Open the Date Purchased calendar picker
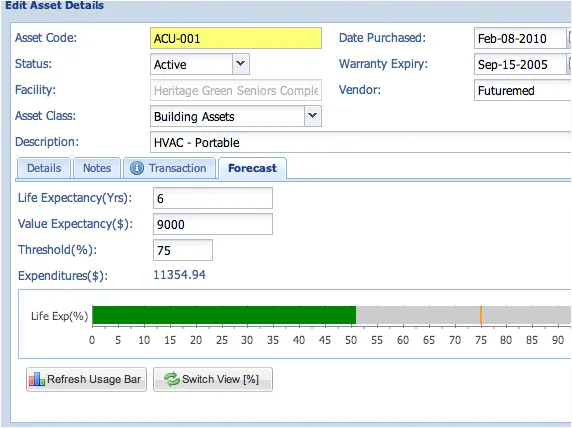Screen dimensions: 572x428 coord(569,38)
